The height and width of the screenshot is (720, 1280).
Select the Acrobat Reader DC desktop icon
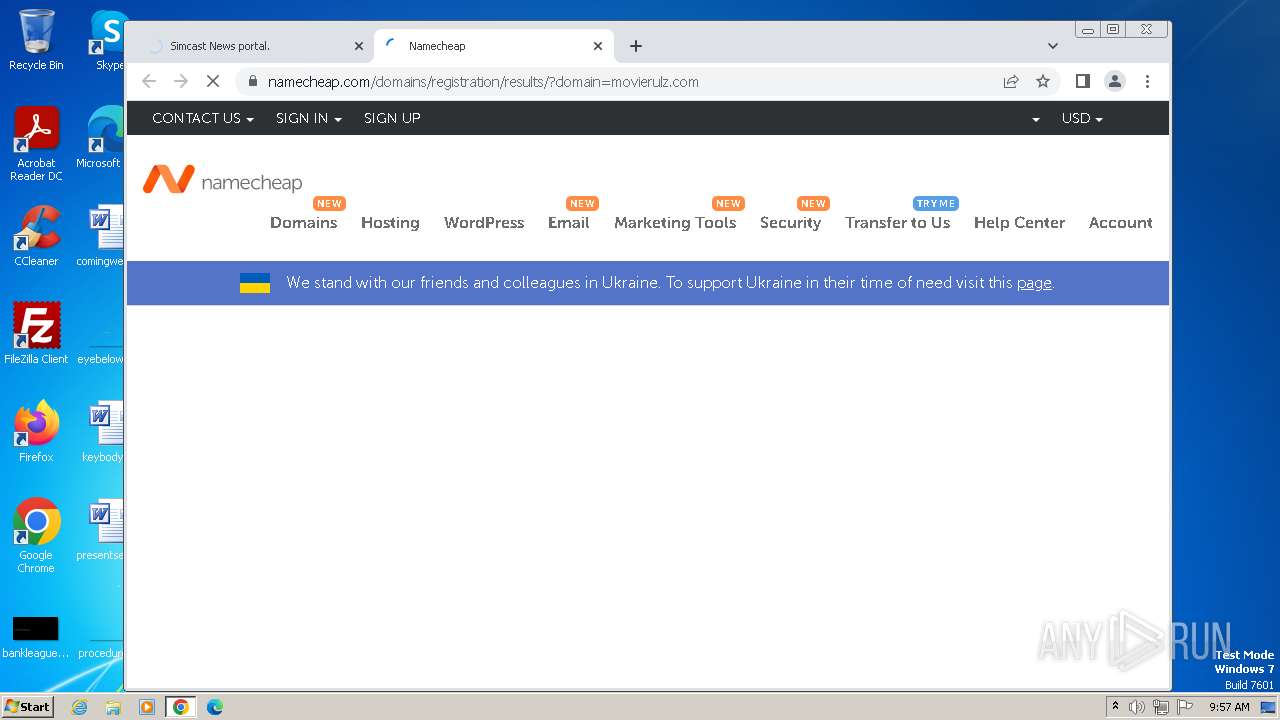(36, 144)
